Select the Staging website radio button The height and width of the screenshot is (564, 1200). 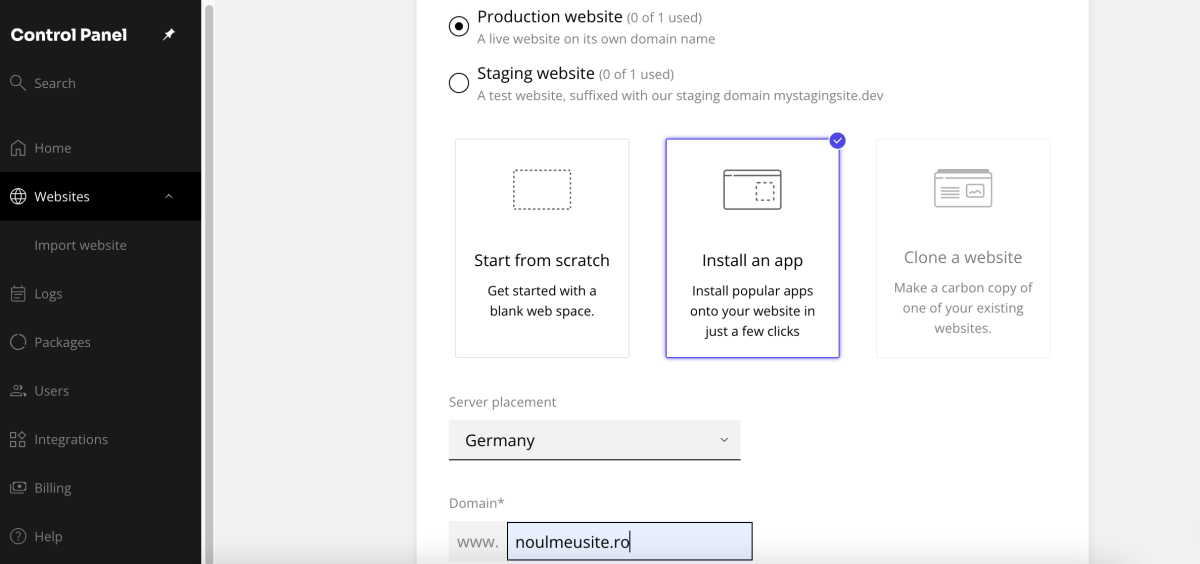(459, 83)
